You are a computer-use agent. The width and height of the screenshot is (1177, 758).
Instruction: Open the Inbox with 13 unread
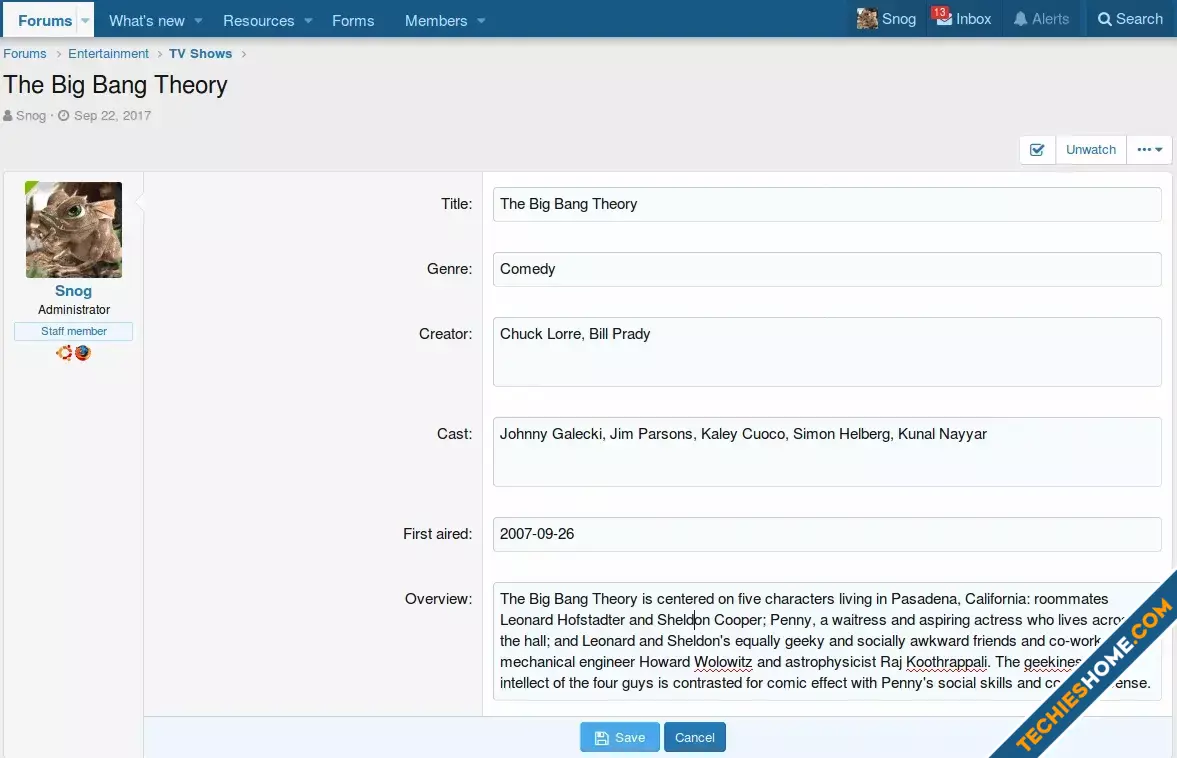tap(964, 19)
